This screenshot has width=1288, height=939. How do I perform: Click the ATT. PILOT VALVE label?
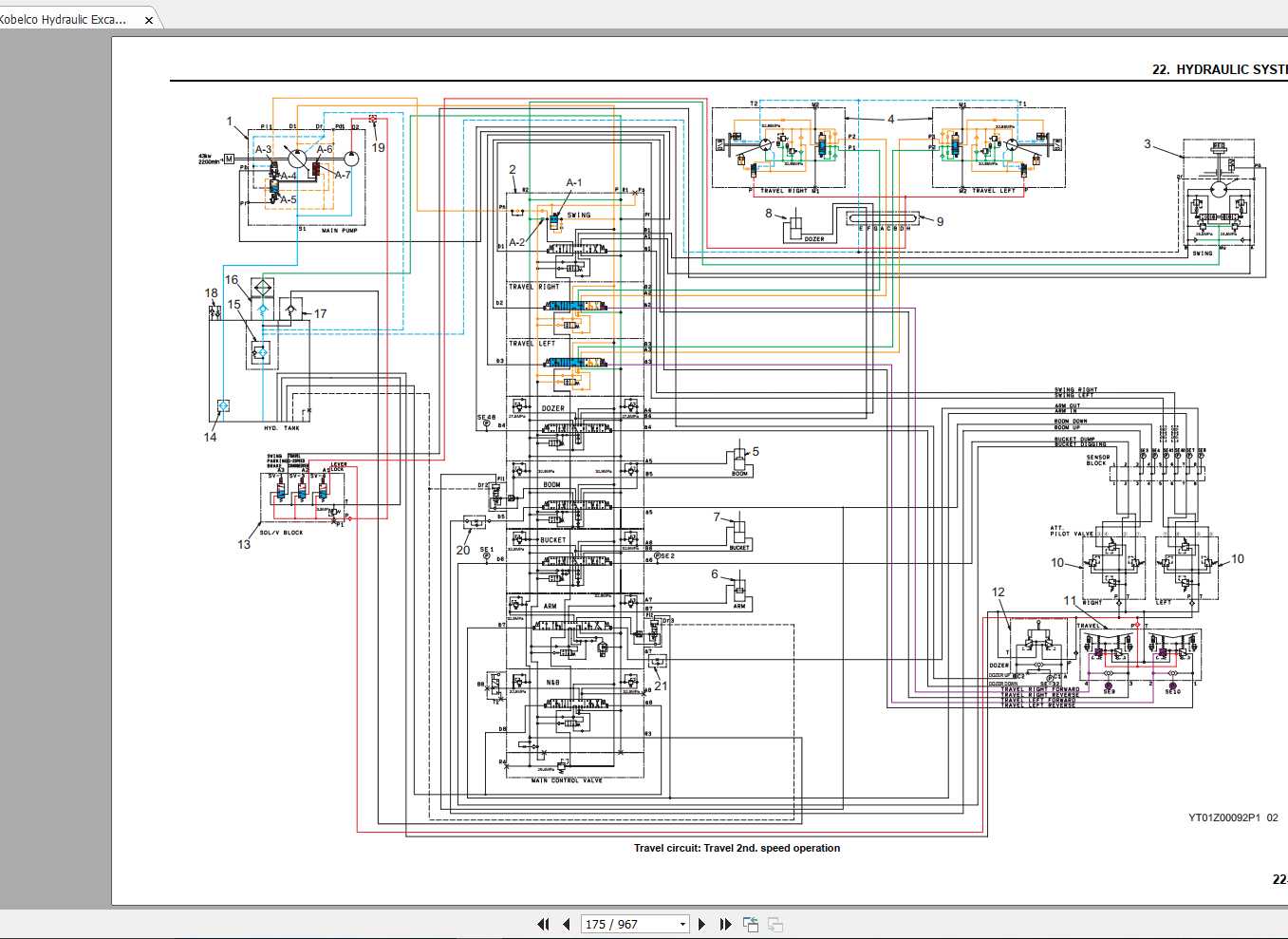tap(1071, 531)
